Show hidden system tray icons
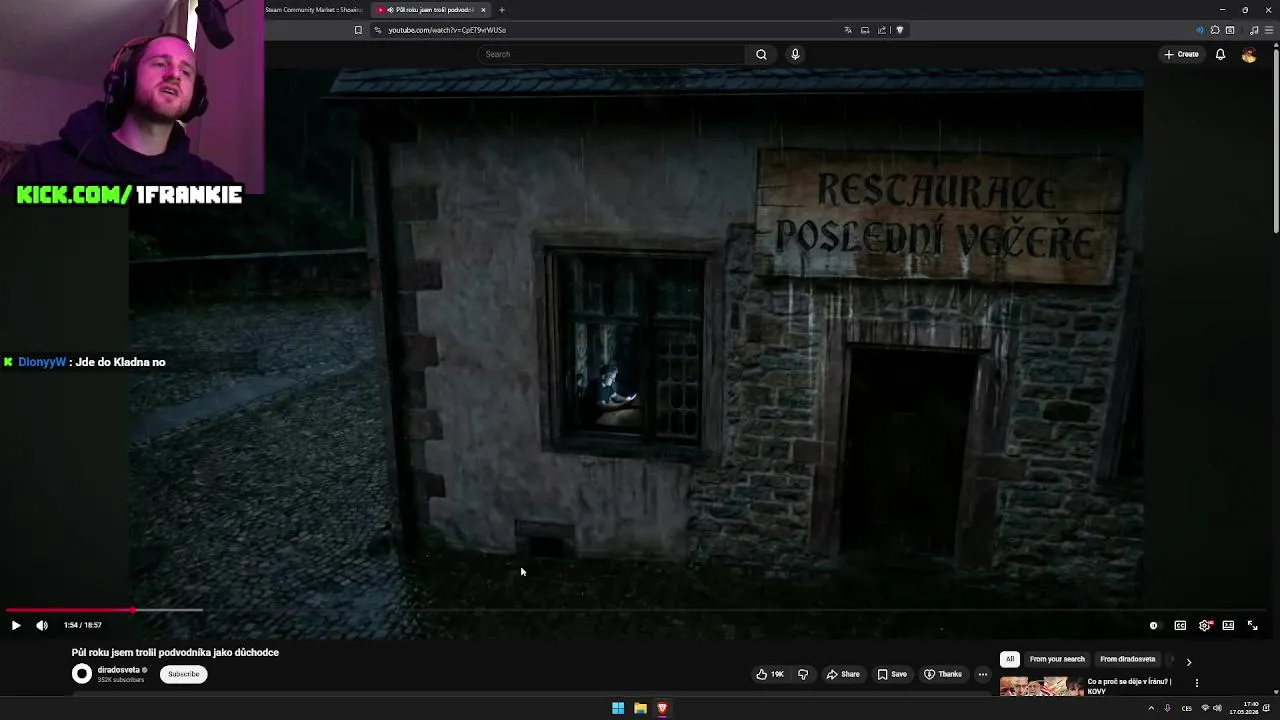1280x720 pixels. click(x=1151, y=708)
